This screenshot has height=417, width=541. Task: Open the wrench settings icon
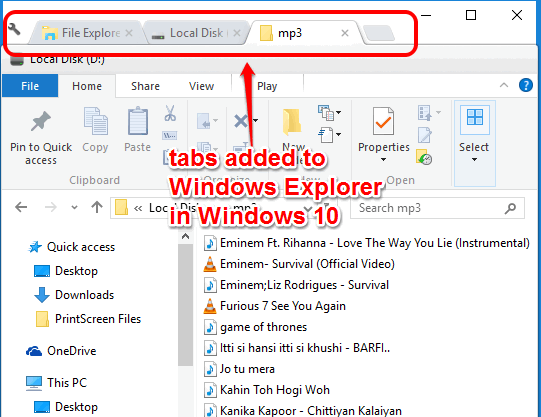tap(14, 29)
